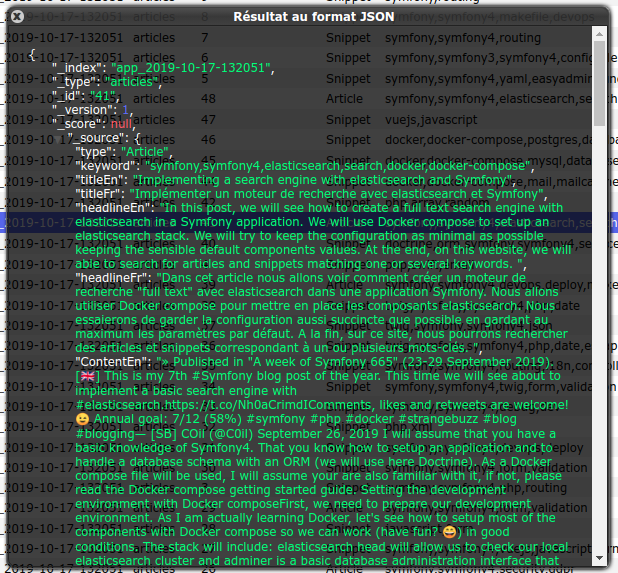Close the Résultat au format JSON dialog
Image resolution: width=618 pixels, height=573 pixels.
17,16
